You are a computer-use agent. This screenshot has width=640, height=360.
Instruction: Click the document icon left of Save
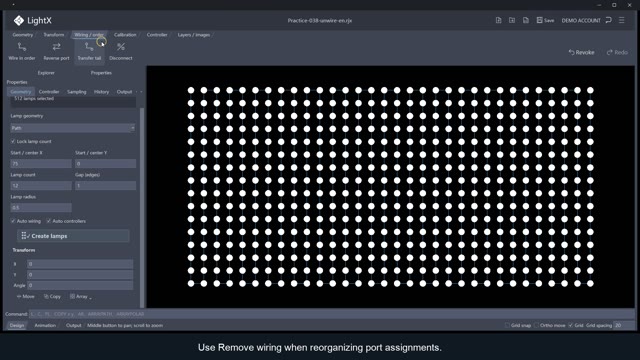(526, 20)
